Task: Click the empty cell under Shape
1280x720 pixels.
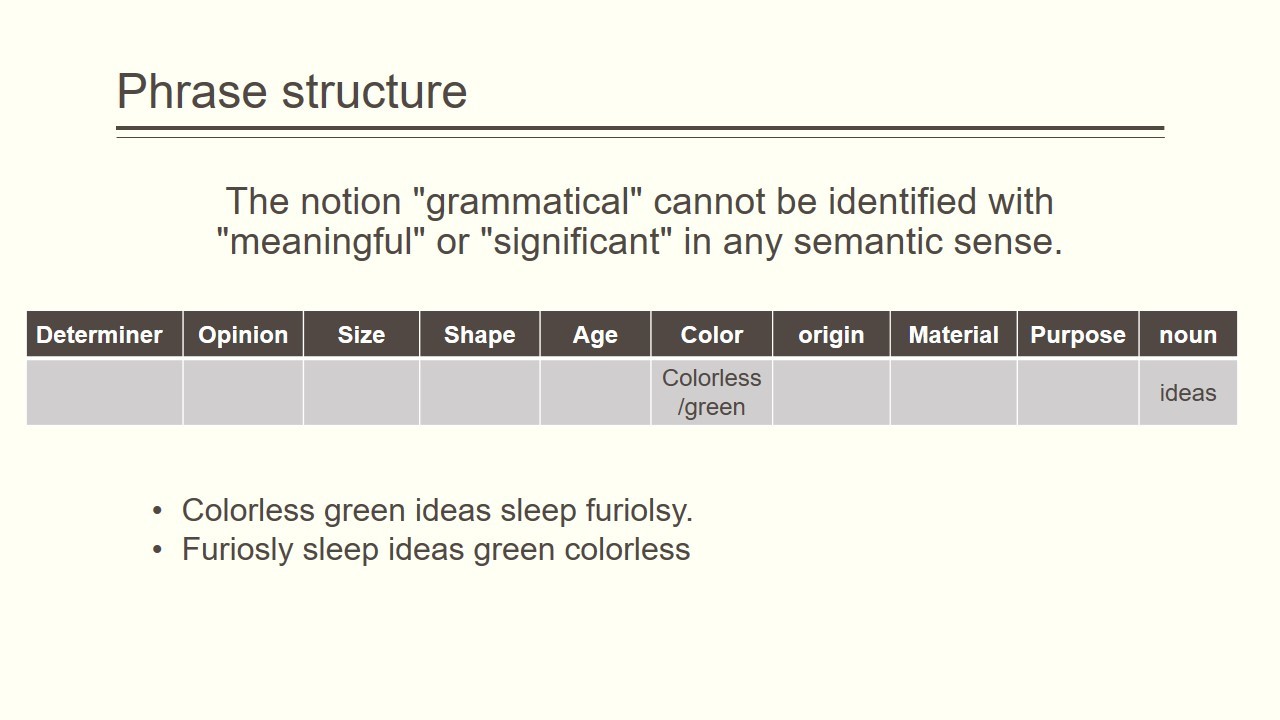Action: [480, 392]
